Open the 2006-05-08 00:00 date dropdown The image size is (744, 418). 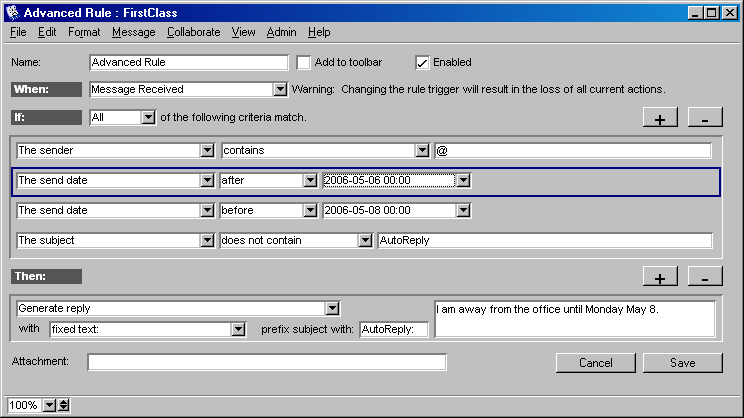[x=464, y=210]
